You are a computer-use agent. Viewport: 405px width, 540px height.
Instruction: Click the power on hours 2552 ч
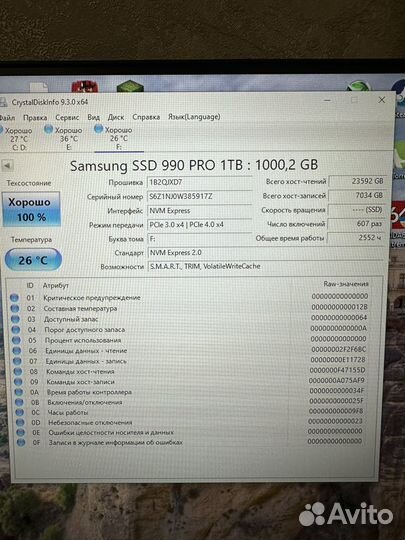coord(355,238)
